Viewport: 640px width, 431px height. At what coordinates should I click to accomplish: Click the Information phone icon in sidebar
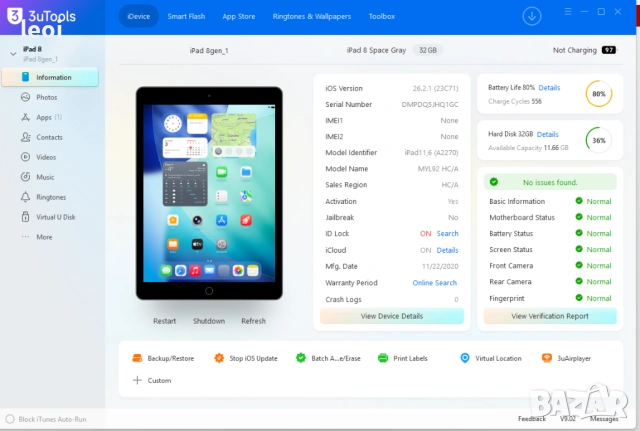click(x=25, y=77)
